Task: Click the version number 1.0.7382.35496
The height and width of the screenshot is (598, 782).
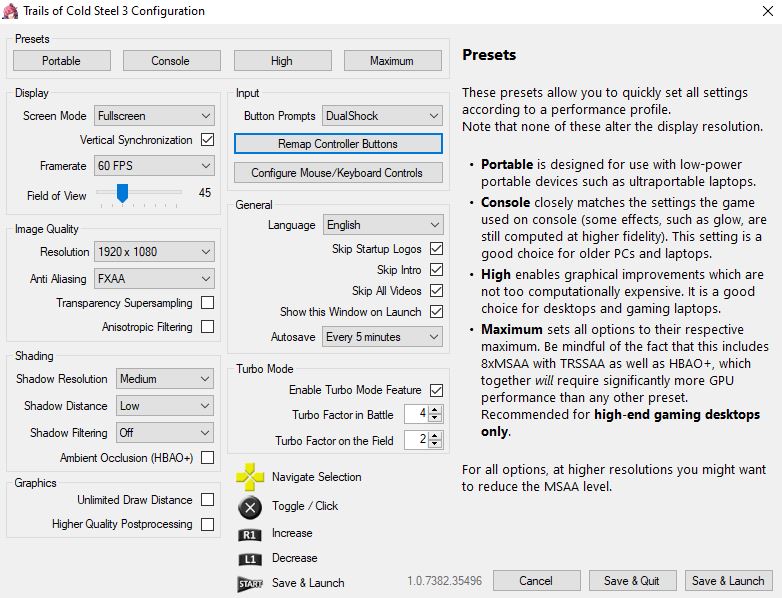Action: pyautogui.click(x=445, y=581)
